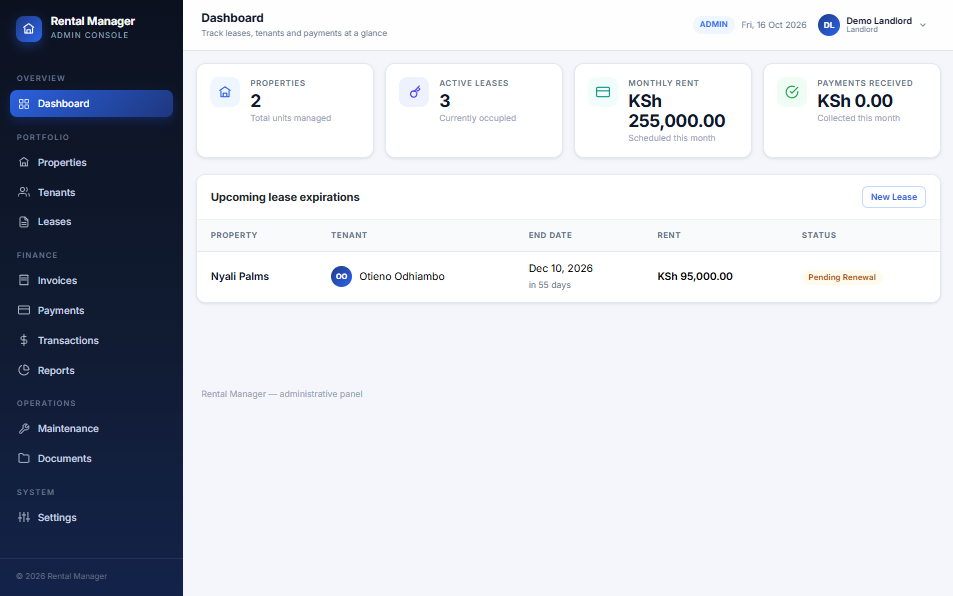Click the STATUS column header

coord(819,235)
